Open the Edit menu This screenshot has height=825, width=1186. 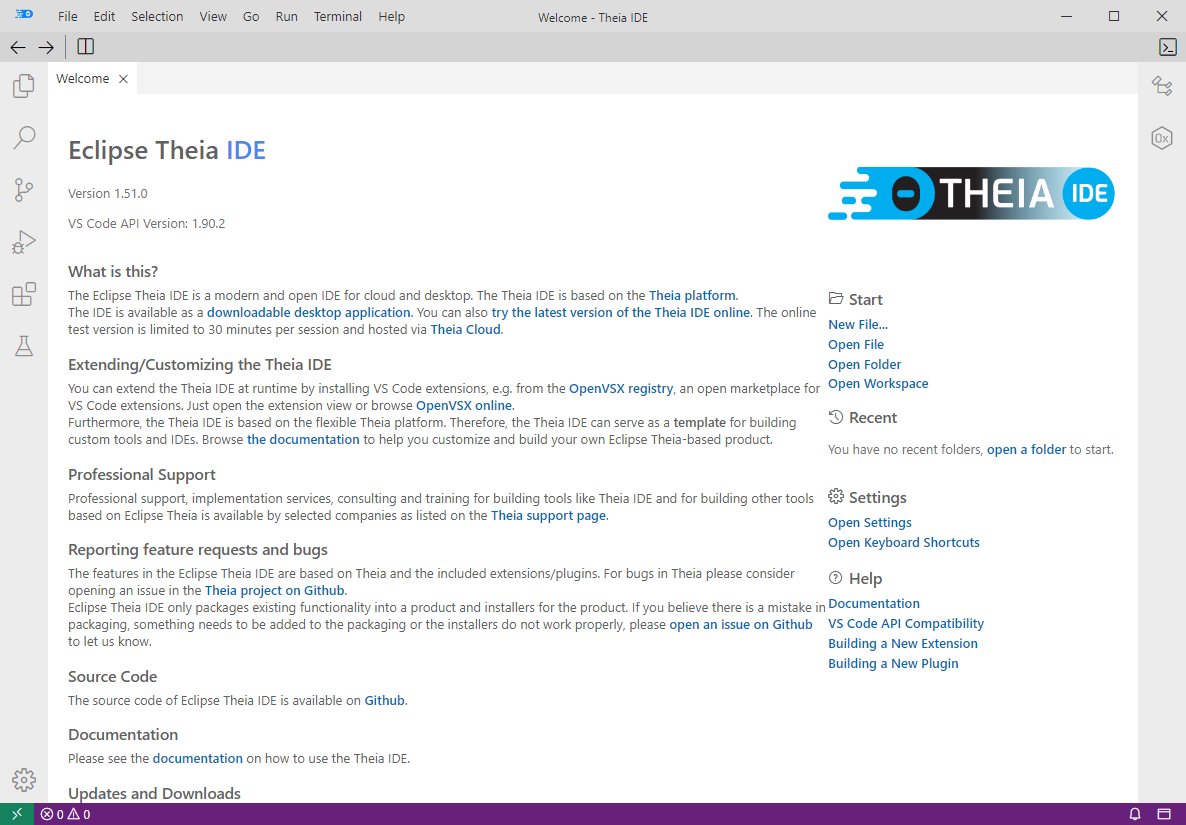click(104, 17)
